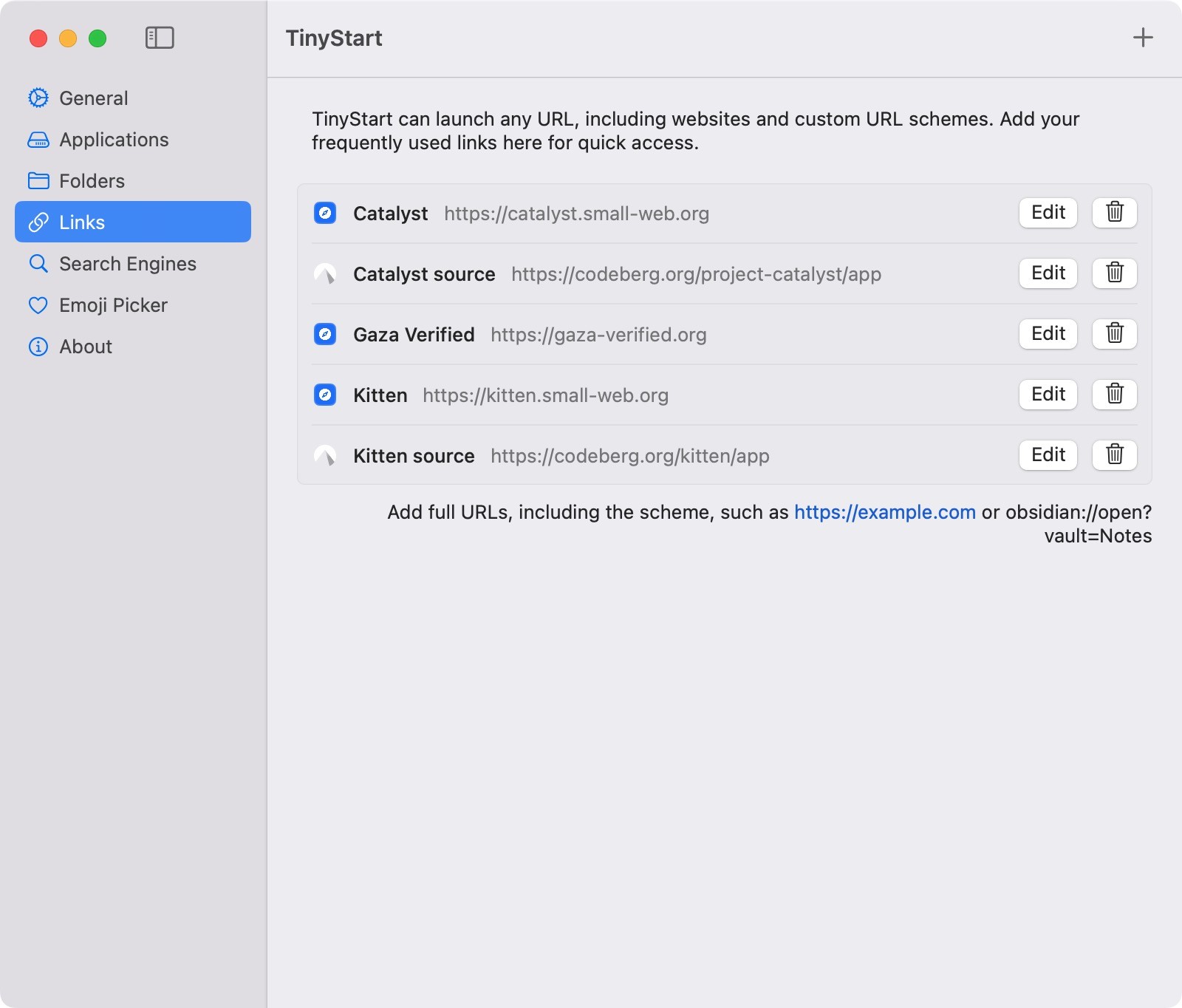Delete the Kitten link using trash icon
Viewport: 1182px width, 1008px height.
1114,395
